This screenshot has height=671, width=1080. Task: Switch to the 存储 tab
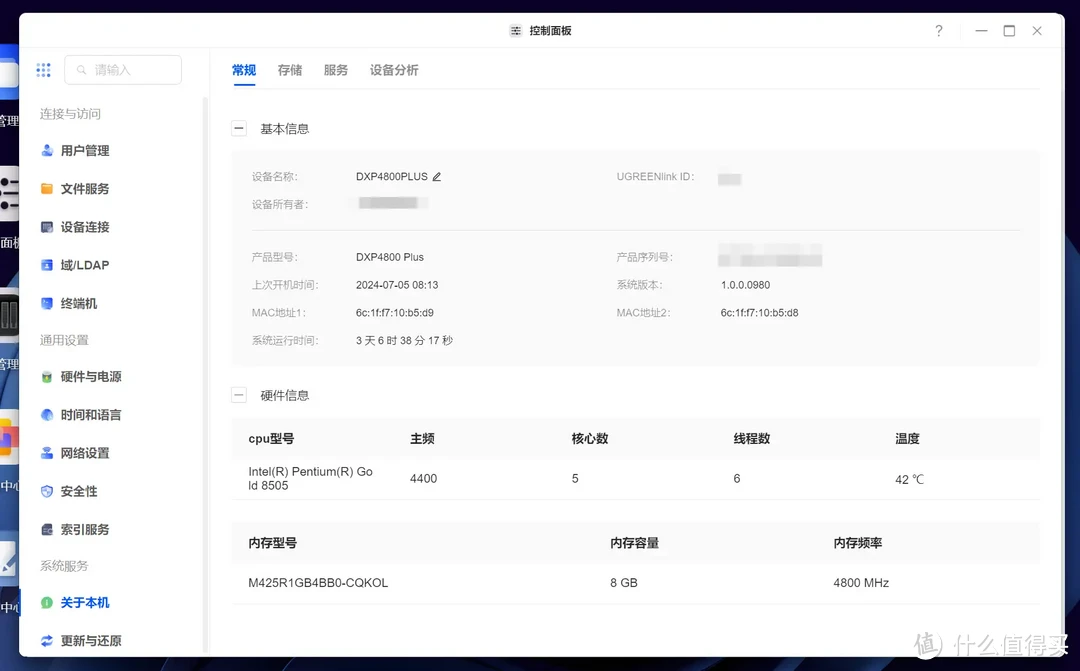pyautogui.click(x=290, y=70)
